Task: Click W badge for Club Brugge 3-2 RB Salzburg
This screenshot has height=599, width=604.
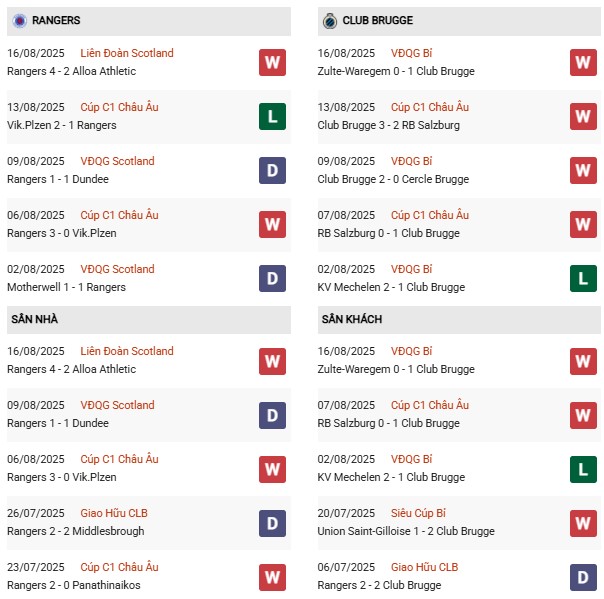Action: pyautogui.click(x=583, y=117)
